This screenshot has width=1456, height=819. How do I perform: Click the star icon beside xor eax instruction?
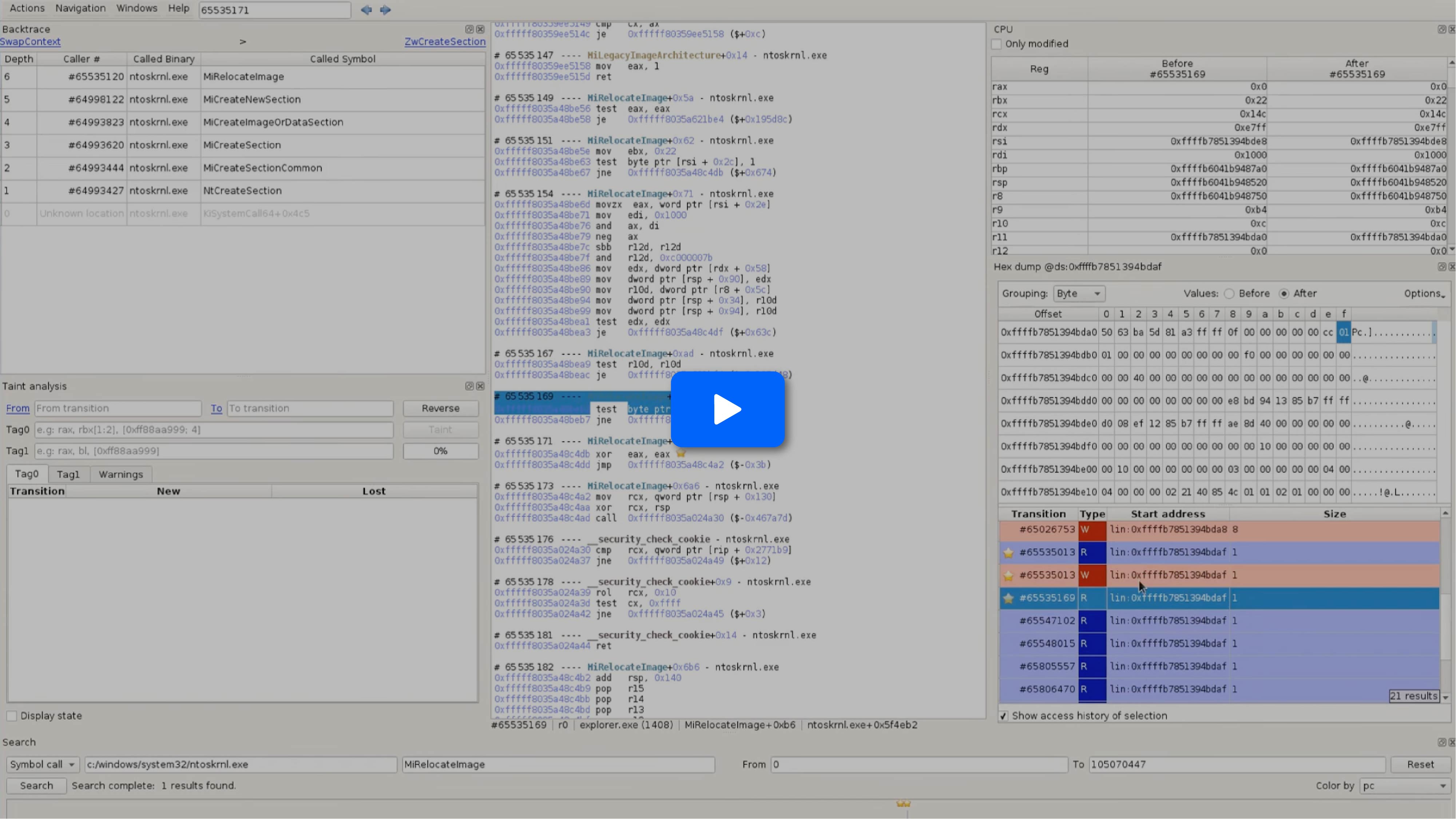click(681, 453)
